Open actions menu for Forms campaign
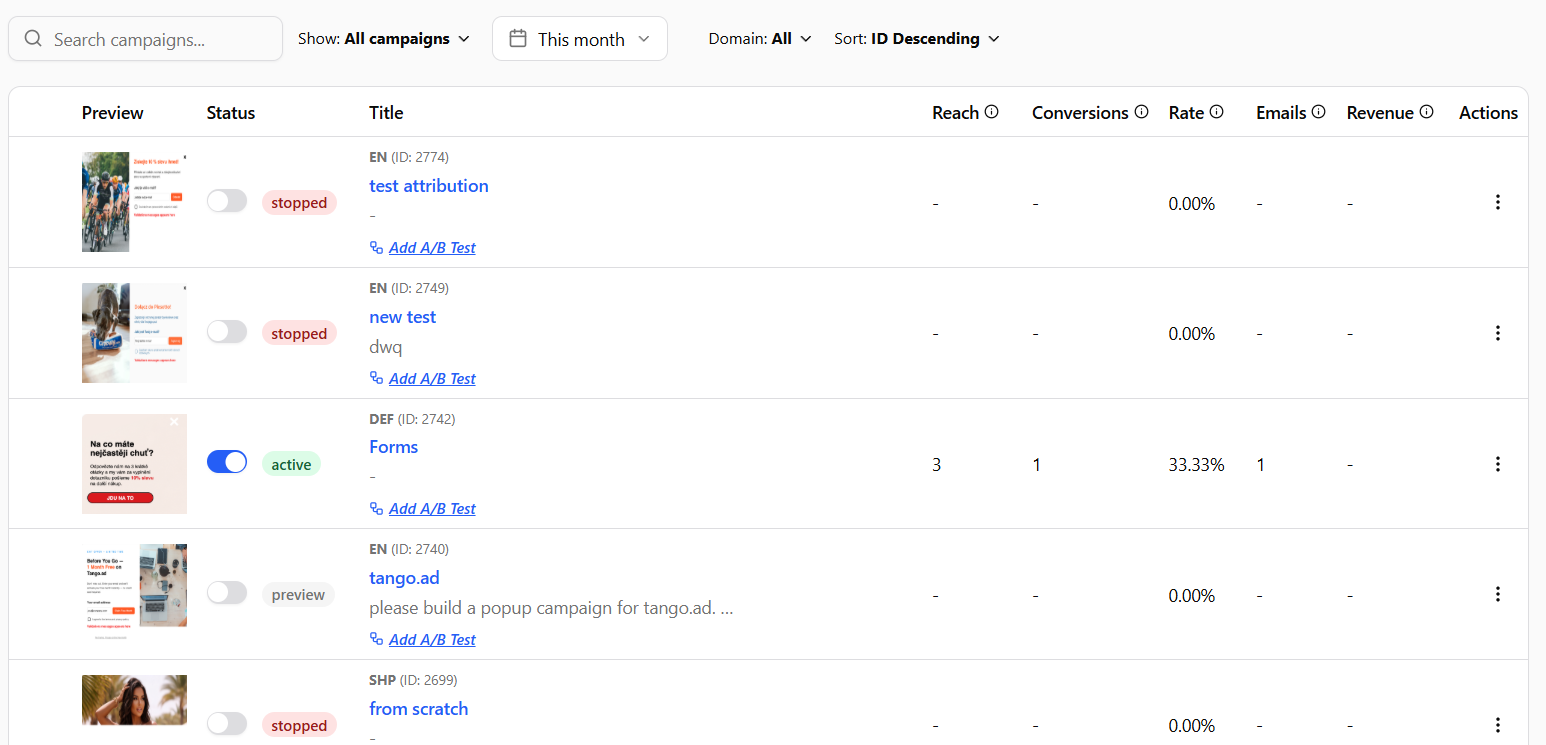This screenshot has width=1546, height=745. pyautogui.click(x=1497, y=464)
